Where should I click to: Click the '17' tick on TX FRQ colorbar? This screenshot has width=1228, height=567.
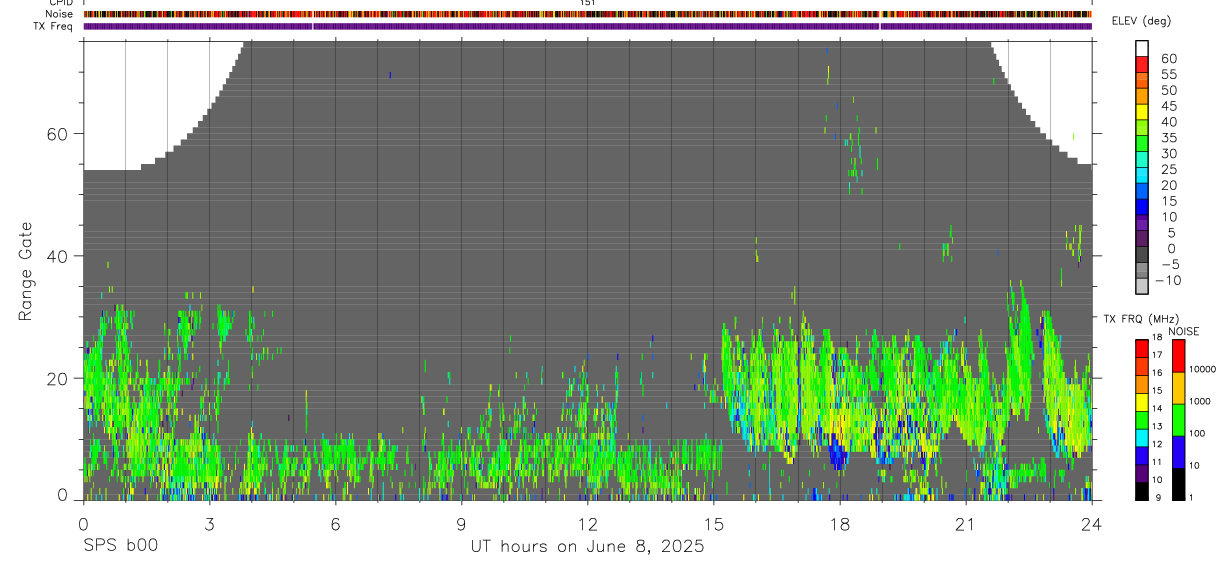click(x=1156, y=355)
